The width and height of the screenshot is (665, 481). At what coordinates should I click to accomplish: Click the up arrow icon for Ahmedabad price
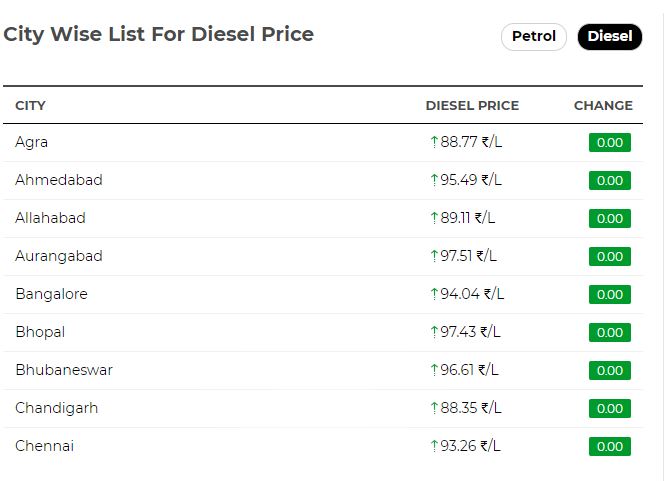point(434,180)
